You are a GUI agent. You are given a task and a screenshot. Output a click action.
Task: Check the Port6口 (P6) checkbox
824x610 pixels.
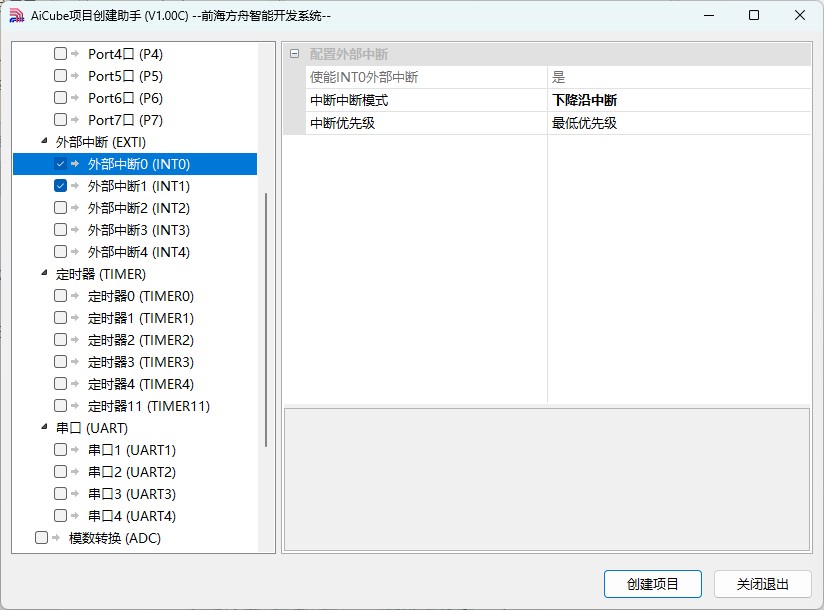pyautogui.click(x=60, y=98)
